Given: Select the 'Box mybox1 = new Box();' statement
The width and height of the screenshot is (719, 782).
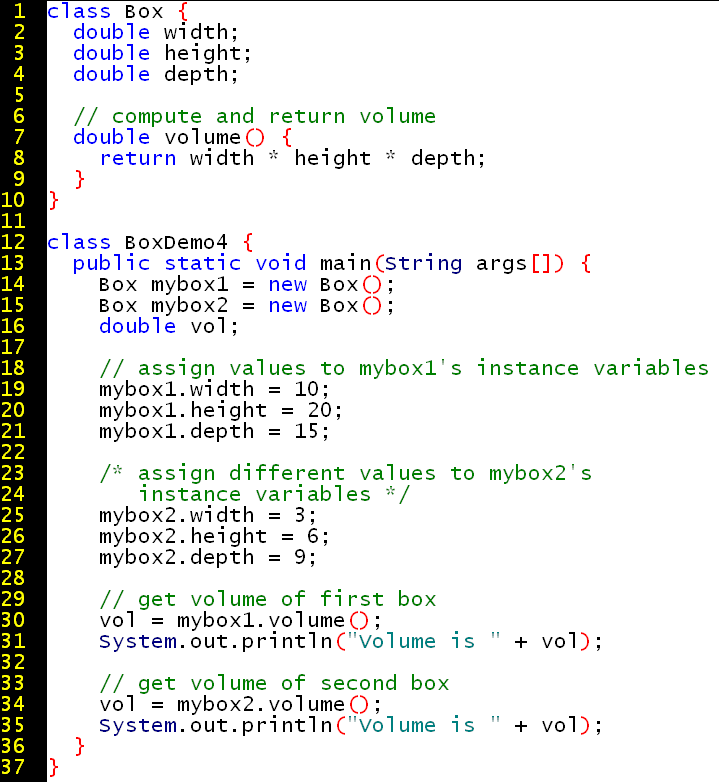Looking at the screenshot, I should [x=247, y=285].
